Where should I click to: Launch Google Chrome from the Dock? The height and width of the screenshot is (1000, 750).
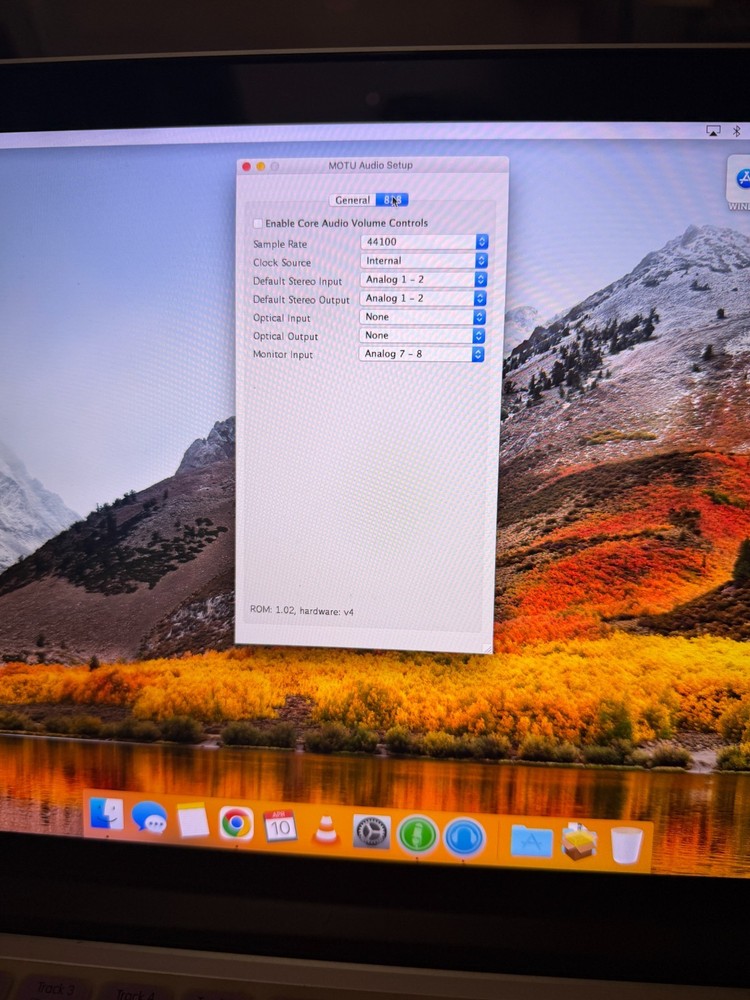[237, 823]
